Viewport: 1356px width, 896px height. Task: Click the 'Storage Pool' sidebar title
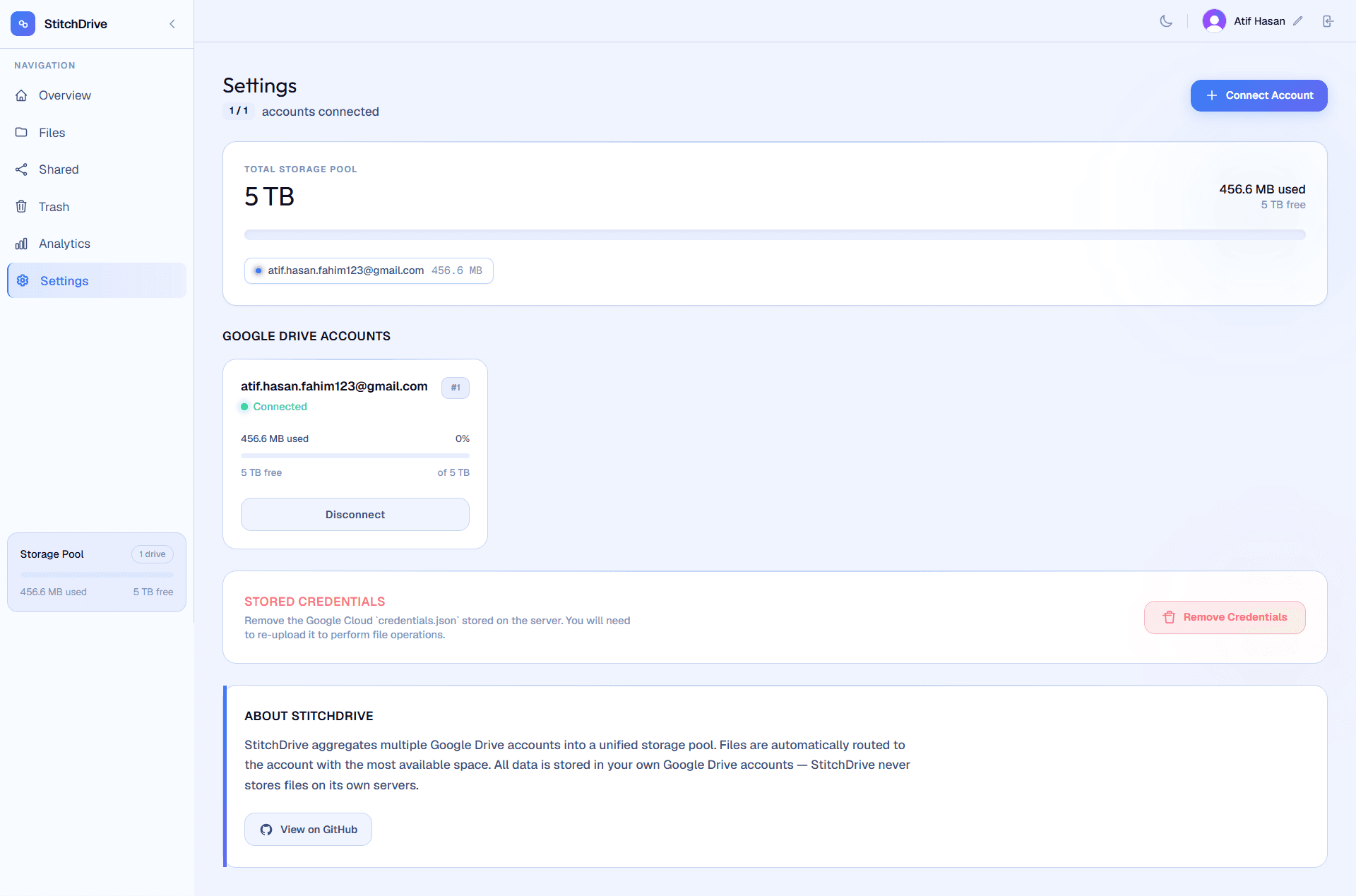coord(52,554)
